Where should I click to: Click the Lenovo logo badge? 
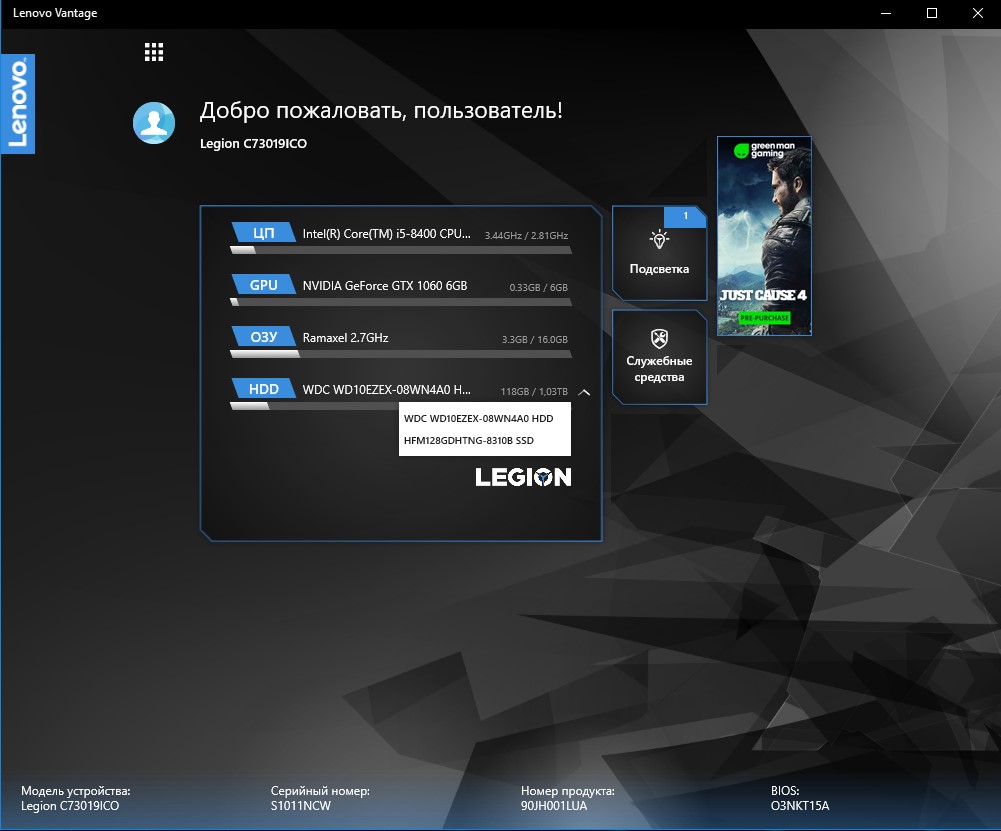[x=18, y=103]
